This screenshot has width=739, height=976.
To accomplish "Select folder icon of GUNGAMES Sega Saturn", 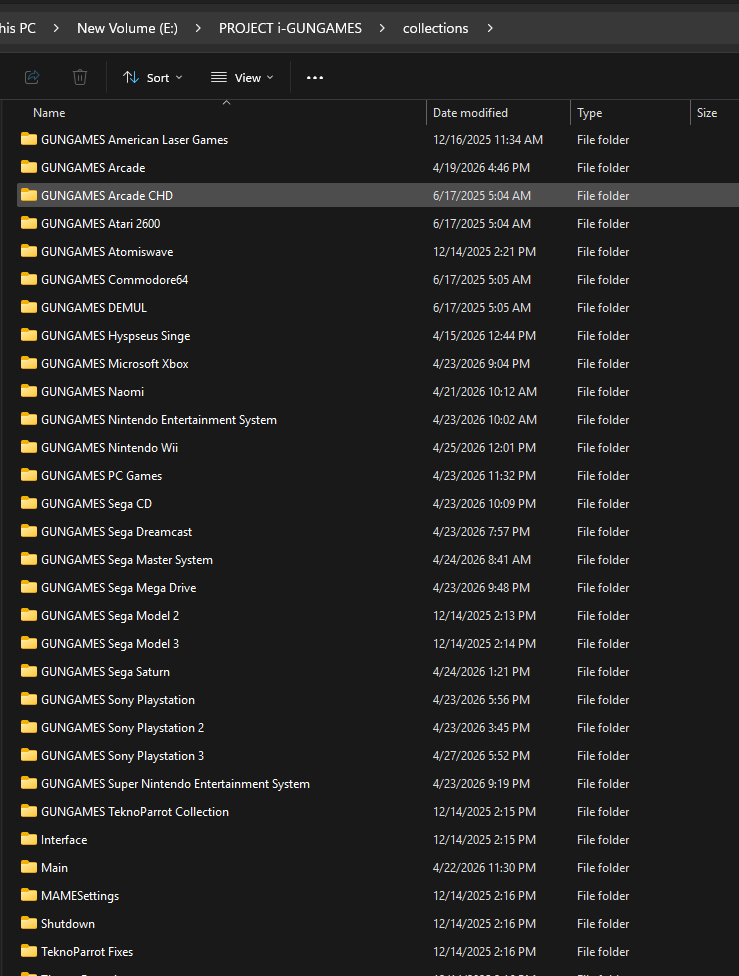I will pyautogui.click(x=29, y=671).
